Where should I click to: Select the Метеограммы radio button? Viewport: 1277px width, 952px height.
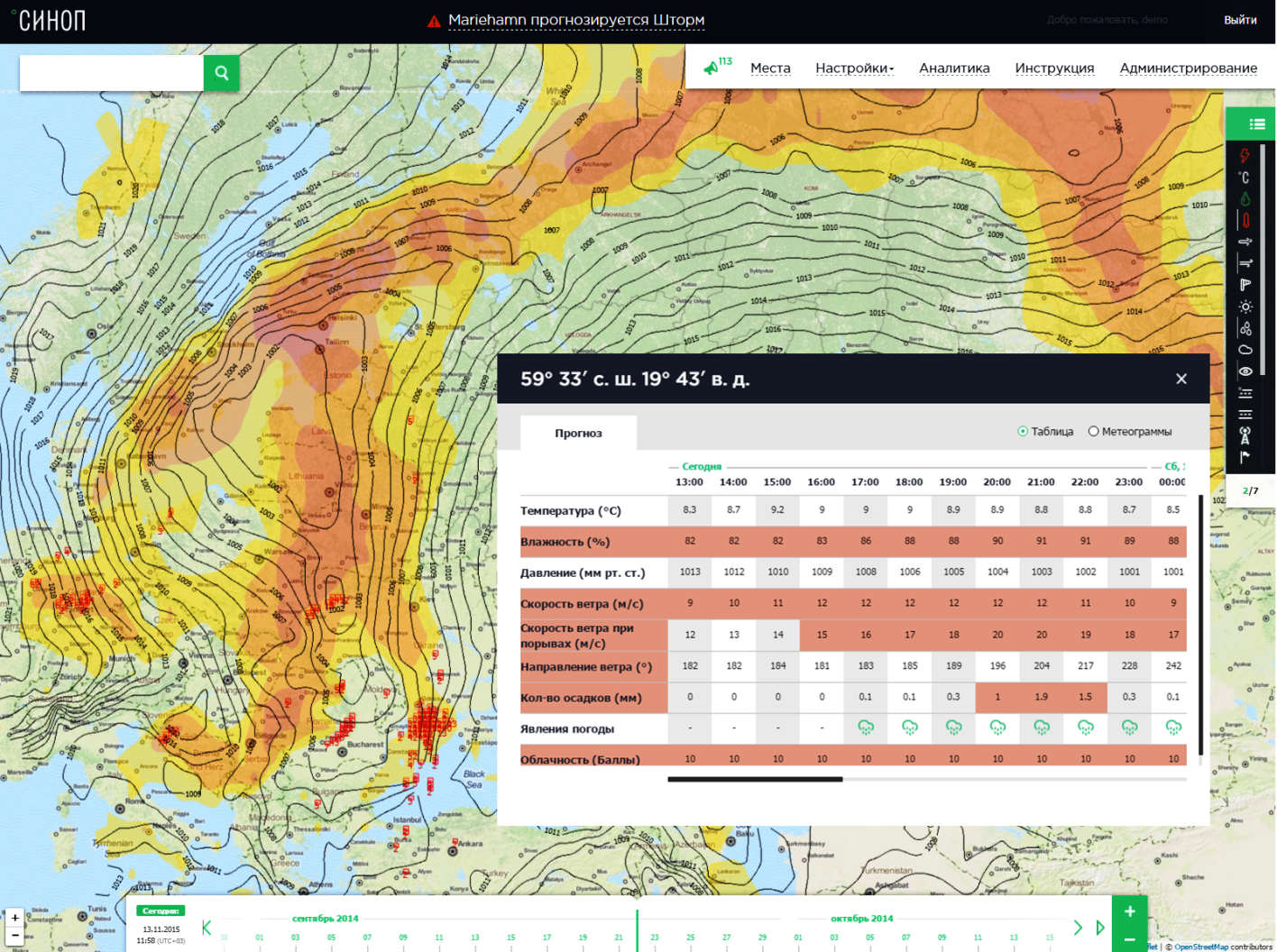1093,432
